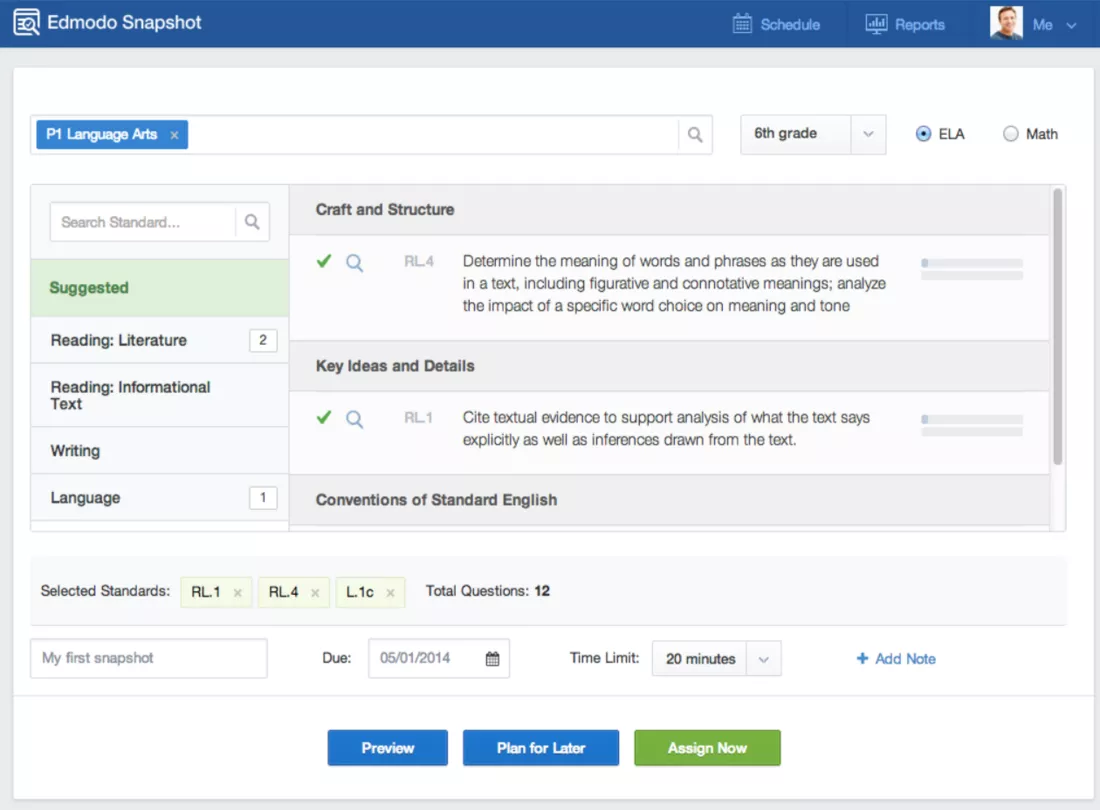1100x810 pixels.
Task: Switch to the Suggested standards section
Action: point(88,287)
